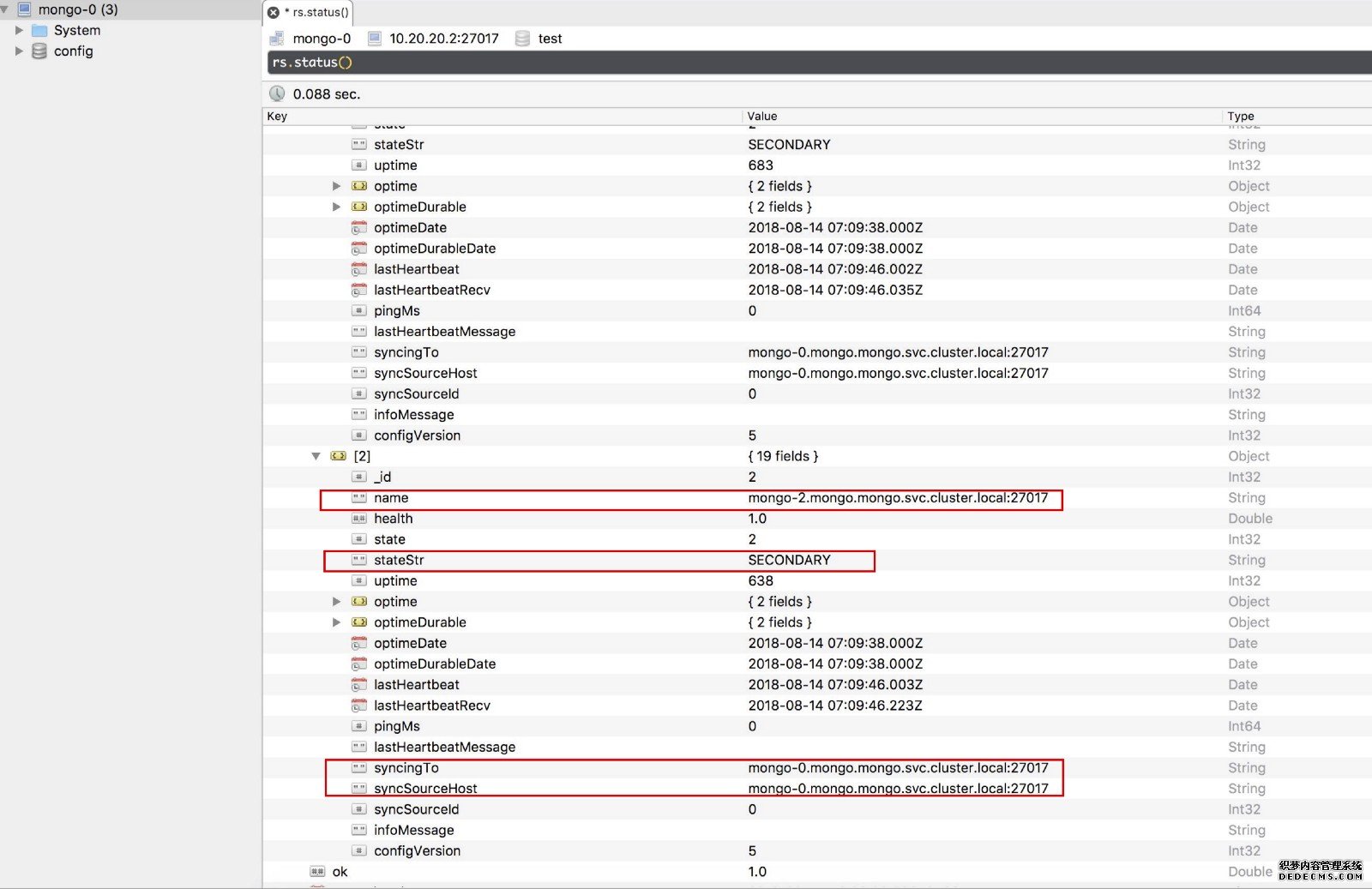Click the clock icon beside 0.088 sec

pos(277,94)
